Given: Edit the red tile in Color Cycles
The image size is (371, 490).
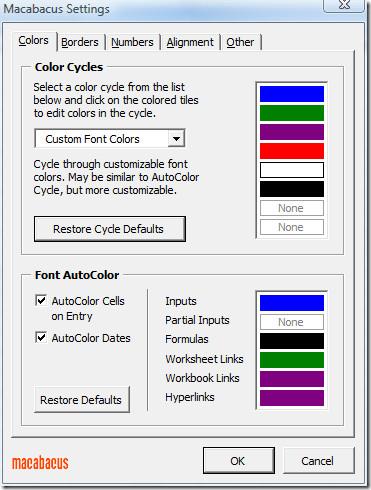Looking at the screenshot, I should [x=292, y=151].
